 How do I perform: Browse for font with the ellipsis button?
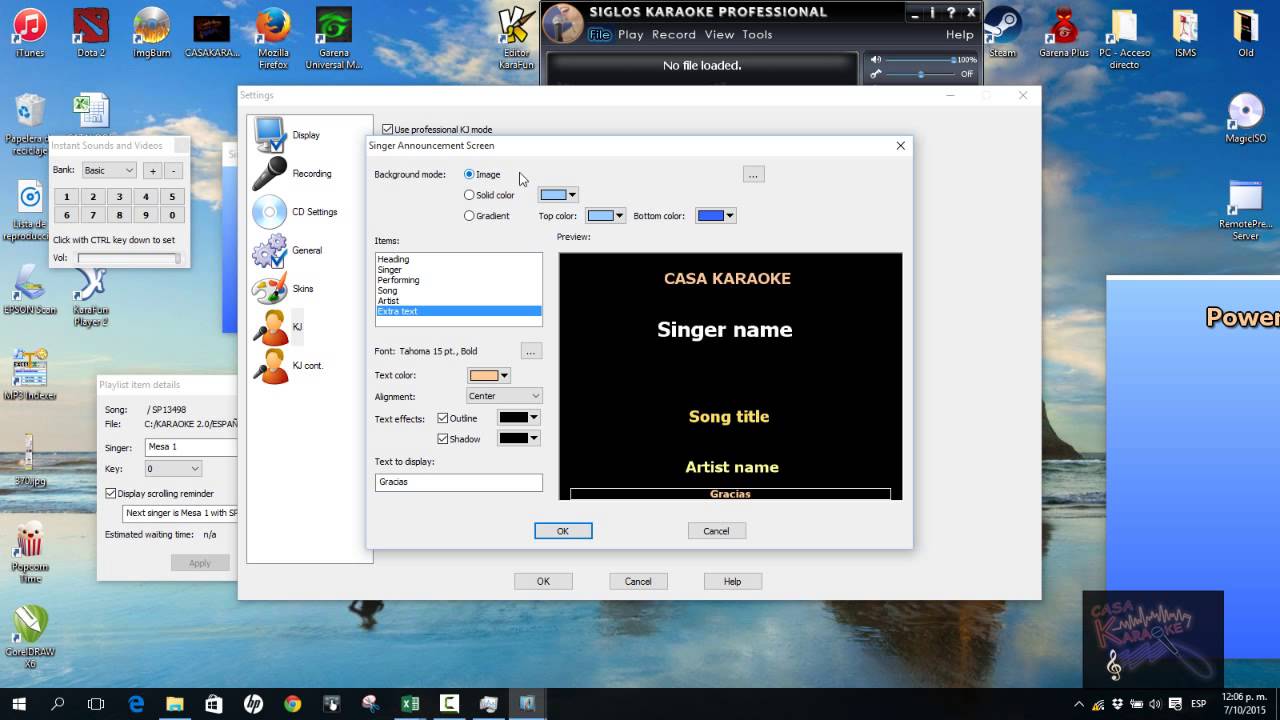point(531,351)
